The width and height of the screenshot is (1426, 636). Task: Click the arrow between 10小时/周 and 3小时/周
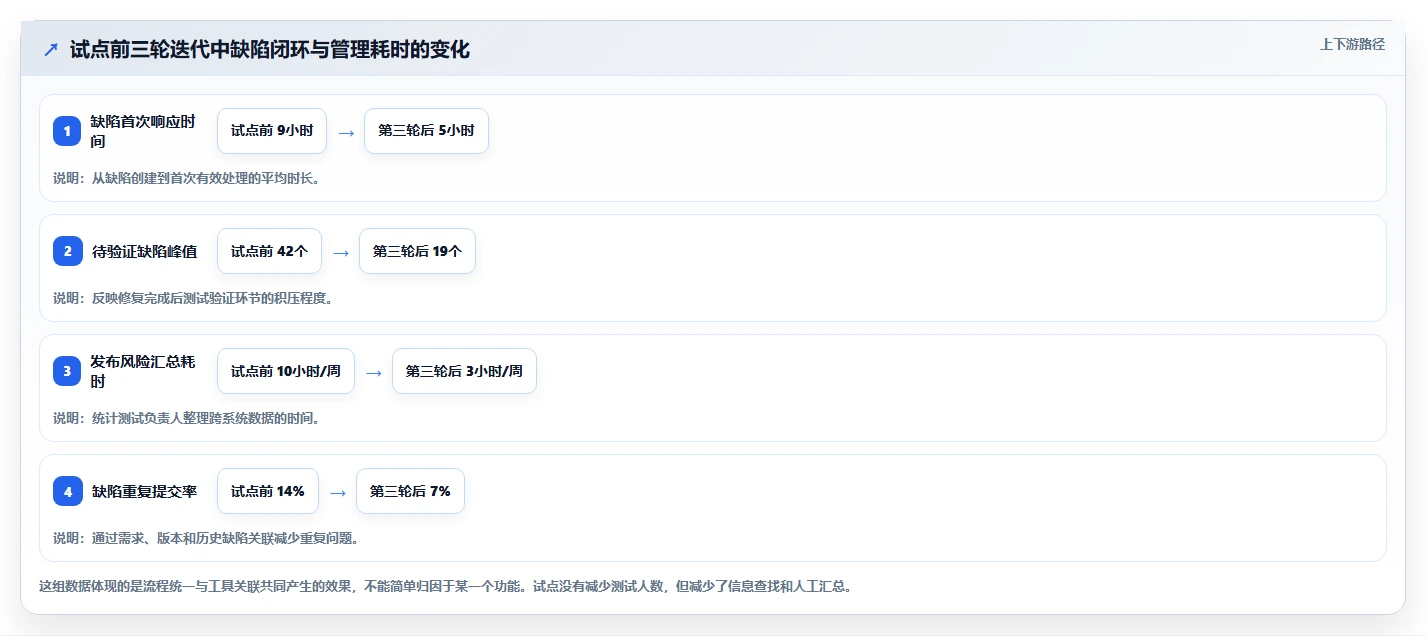pos(374,372)
